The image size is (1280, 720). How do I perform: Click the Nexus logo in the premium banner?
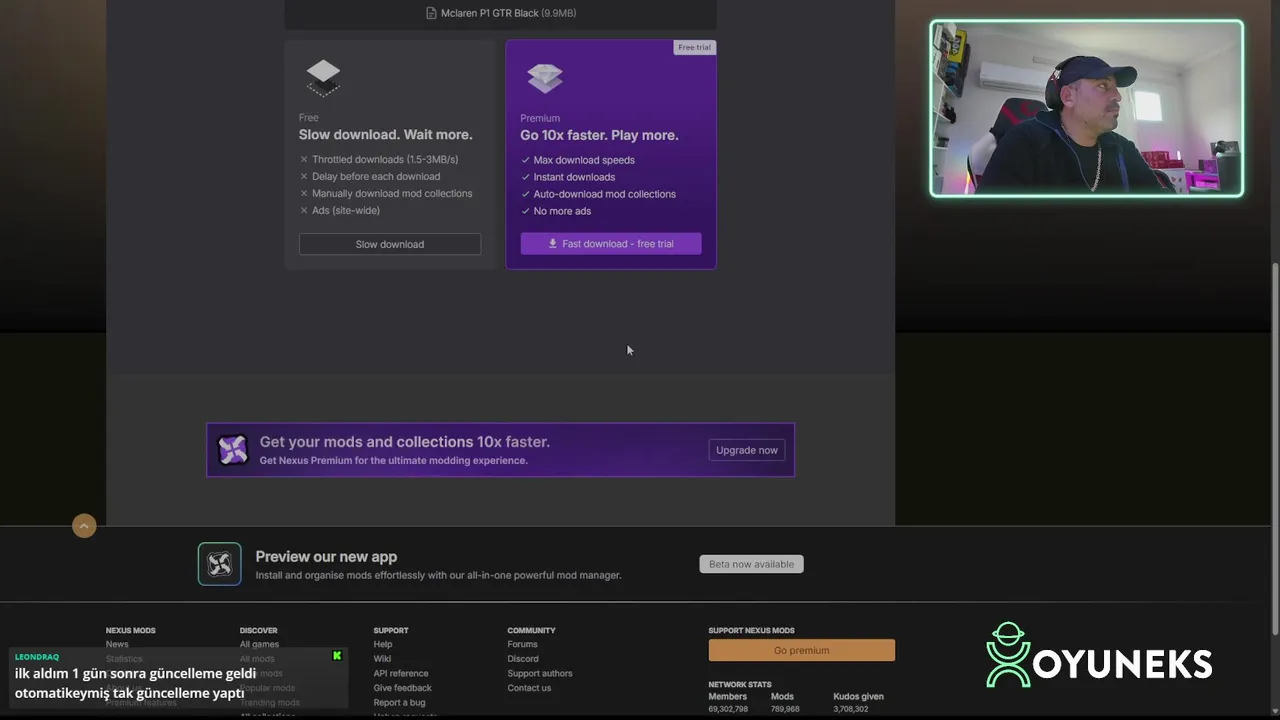(233, 450)
